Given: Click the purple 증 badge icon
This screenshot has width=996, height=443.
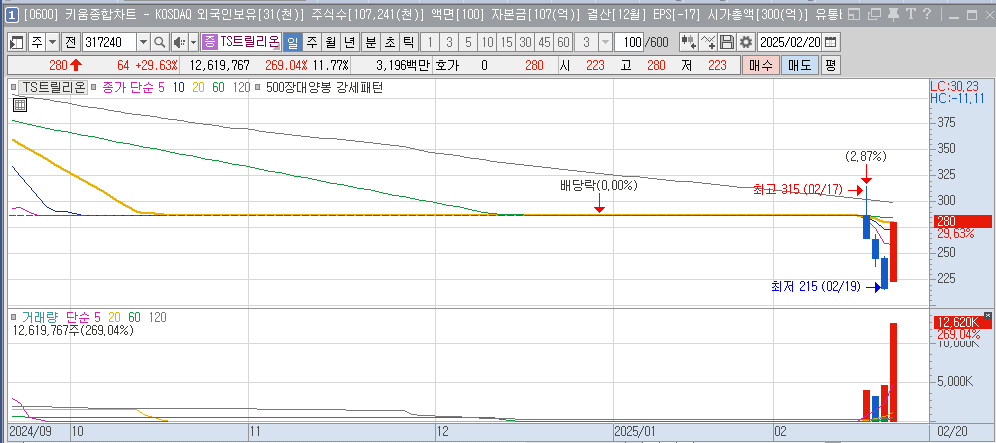Looking at the screenshot, I should click(x=210, y=43).
